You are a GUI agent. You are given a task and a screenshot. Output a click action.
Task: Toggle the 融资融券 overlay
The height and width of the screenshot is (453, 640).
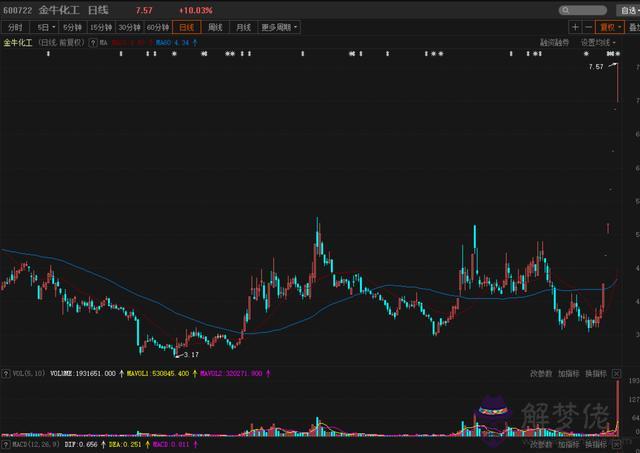[554, 43]
